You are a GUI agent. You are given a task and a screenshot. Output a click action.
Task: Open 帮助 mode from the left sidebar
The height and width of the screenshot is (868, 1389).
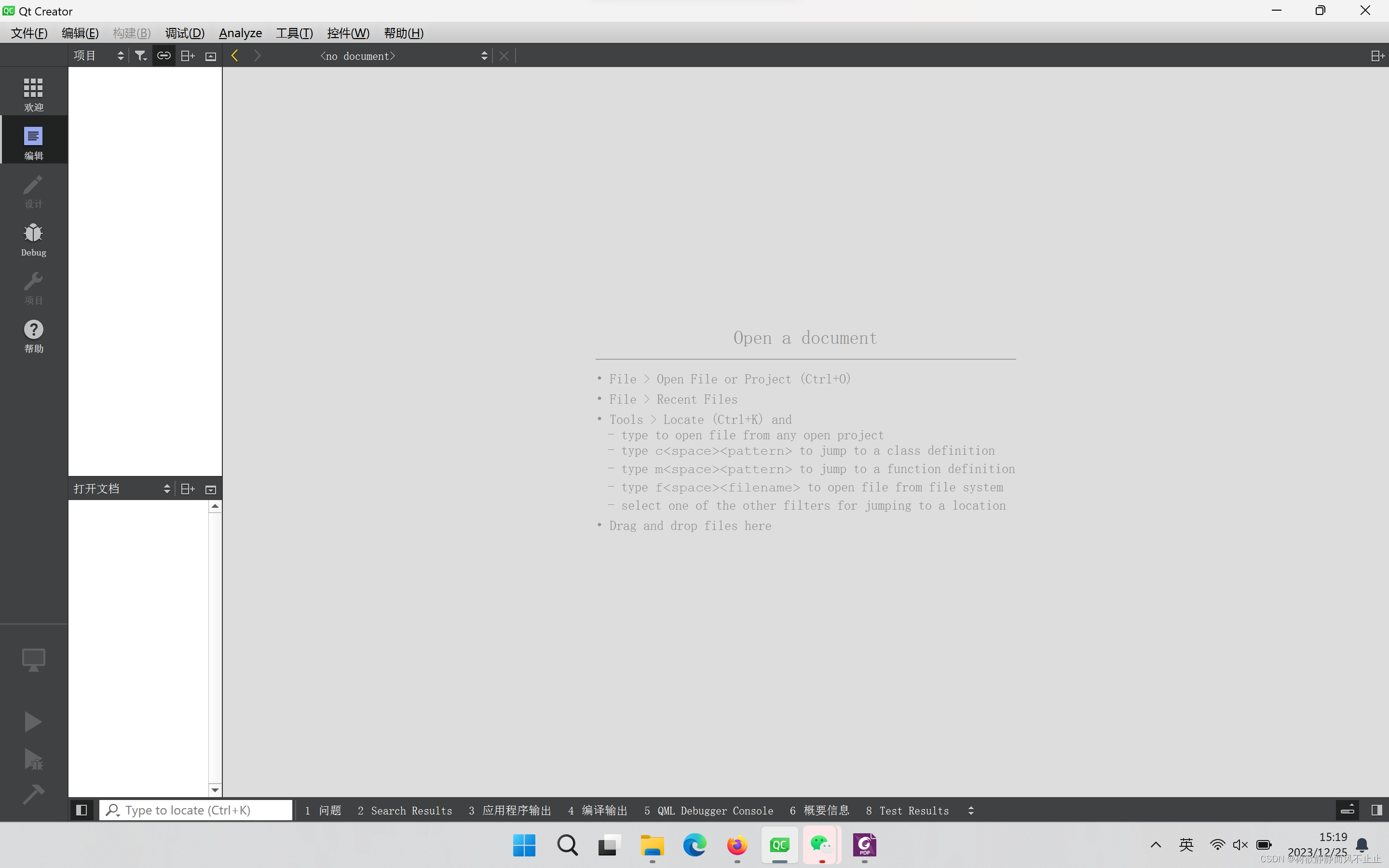(33, 335)
